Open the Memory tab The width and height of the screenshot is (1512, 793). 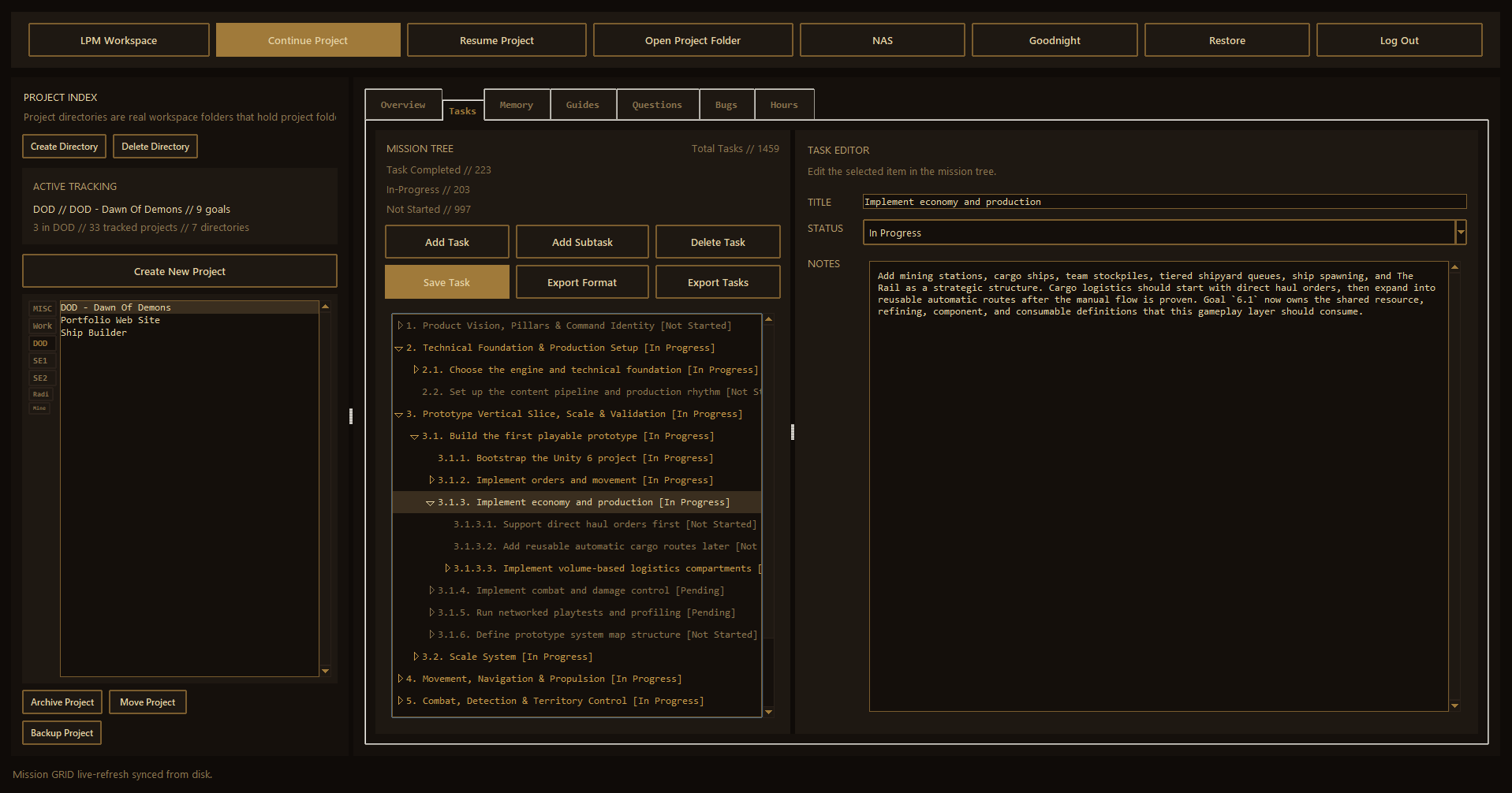(x=517, y=105)
